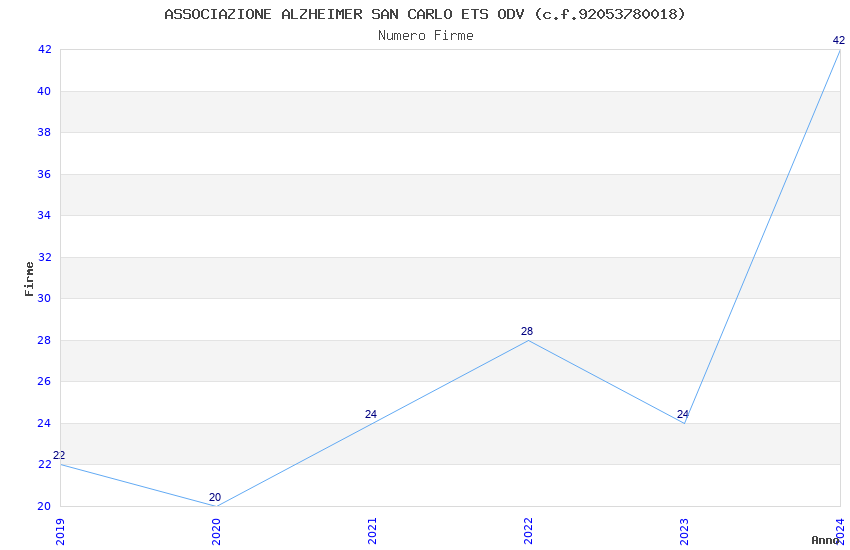
Task: Select the 2020 x-axis year label
Action: point(216,531)
